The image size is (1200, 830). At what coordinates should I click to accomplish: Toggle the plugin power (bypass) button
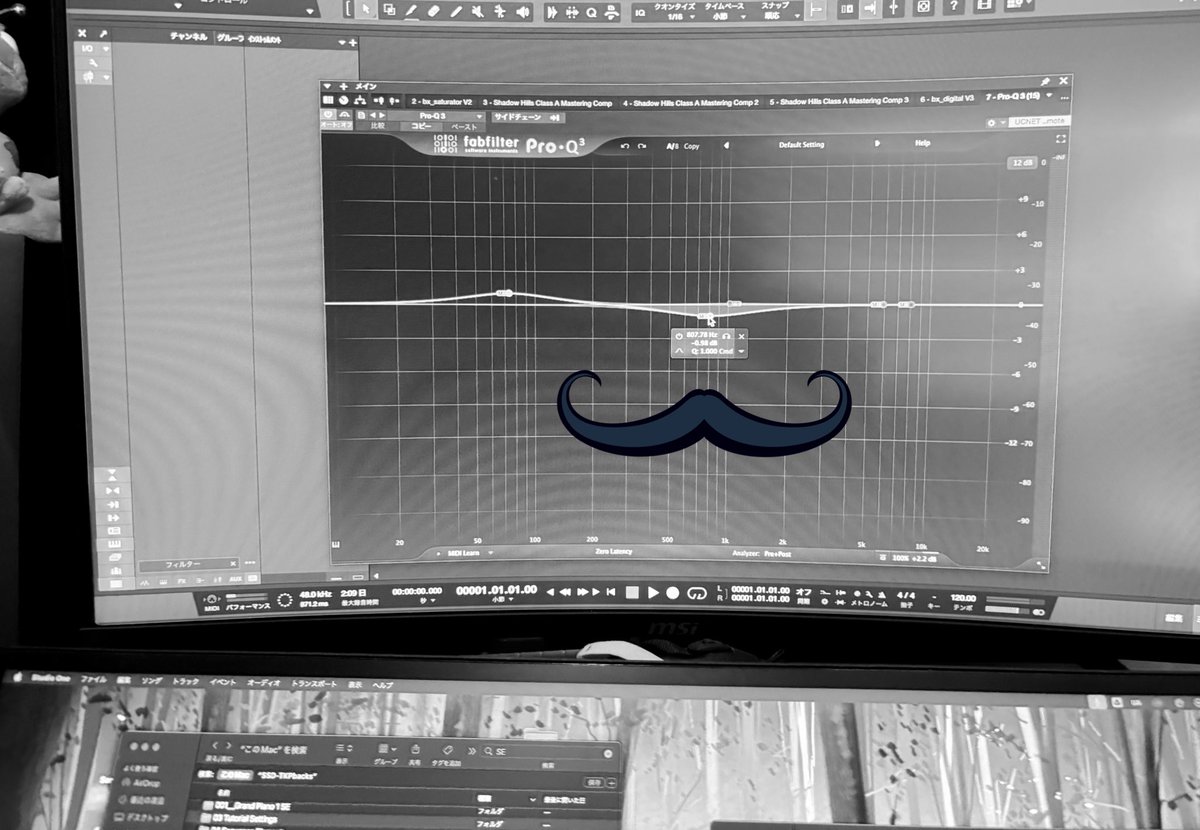(x=328, y=116)
